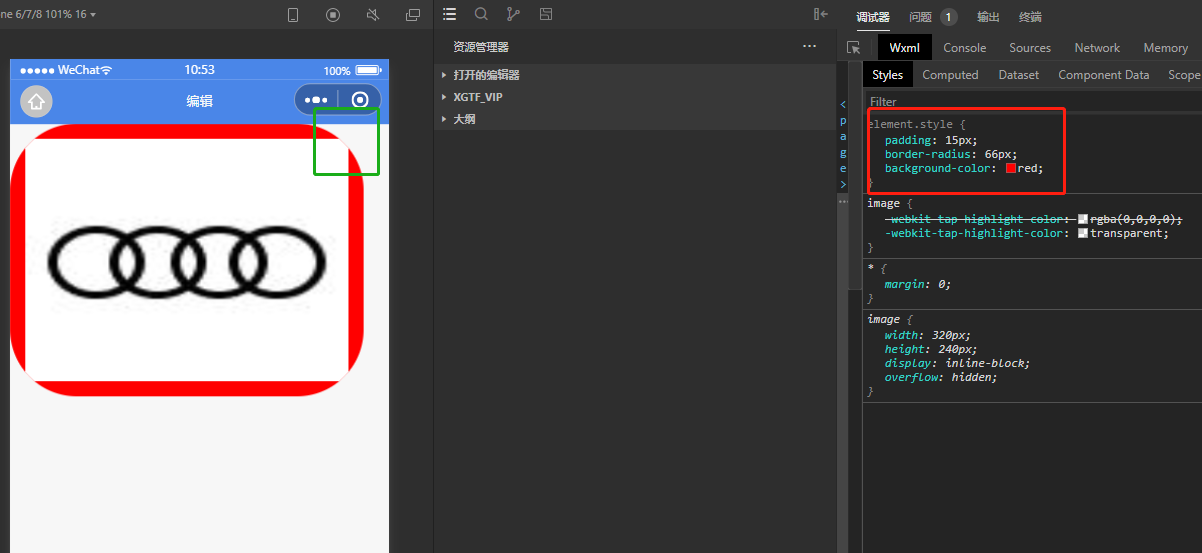The image size is (1202, 553).
Task: Click the red background-color swatch
Action: tap(1011, 169)
